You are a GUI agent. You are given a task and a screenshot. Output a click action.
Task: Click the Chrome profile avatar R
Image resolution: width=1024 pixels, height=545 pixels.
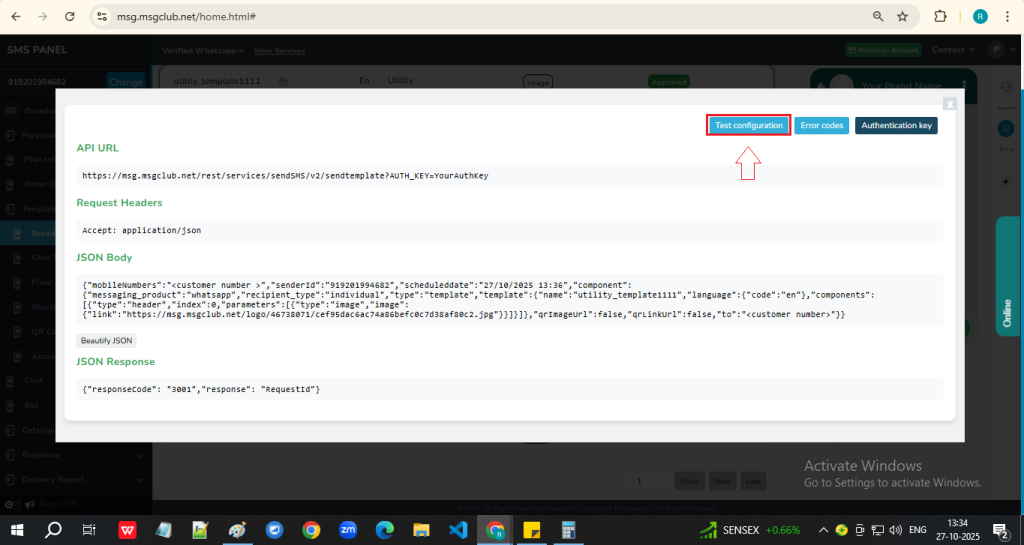[x=980, y=17]
